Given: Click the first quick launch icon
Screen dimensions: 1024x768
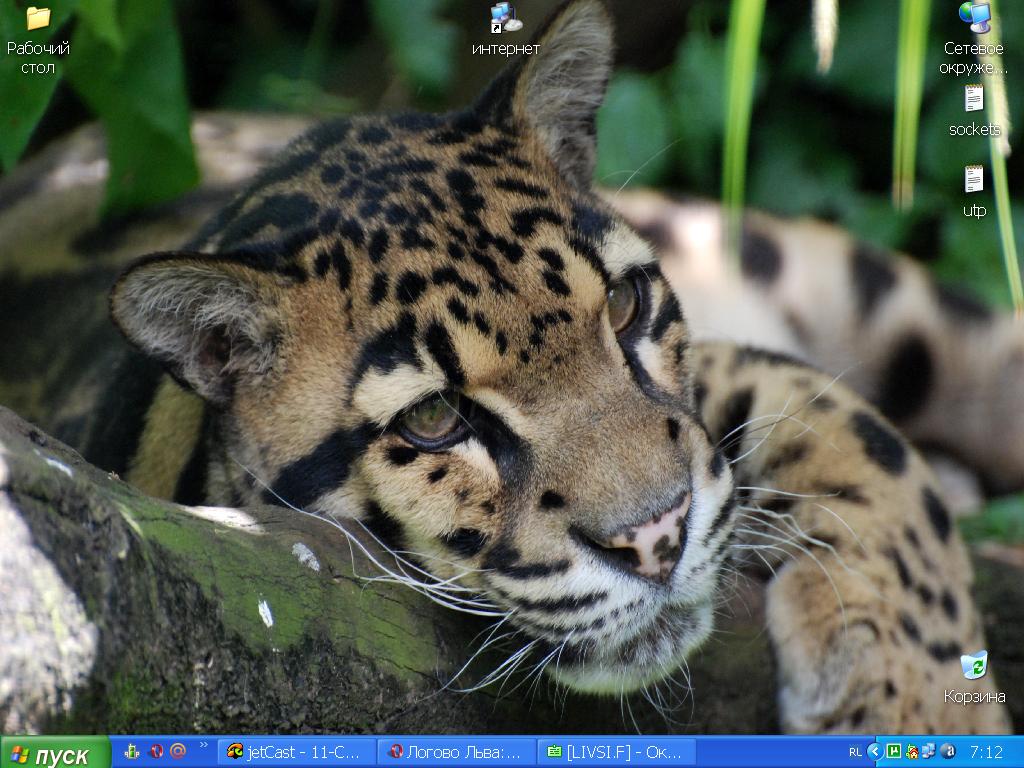Looking at the screenshot, I should tap(133, 751).
